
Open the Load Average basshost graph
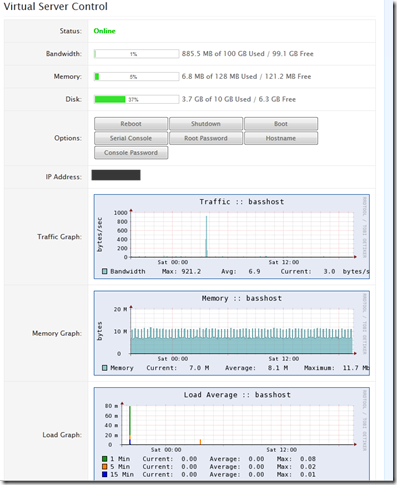point(232,433)
